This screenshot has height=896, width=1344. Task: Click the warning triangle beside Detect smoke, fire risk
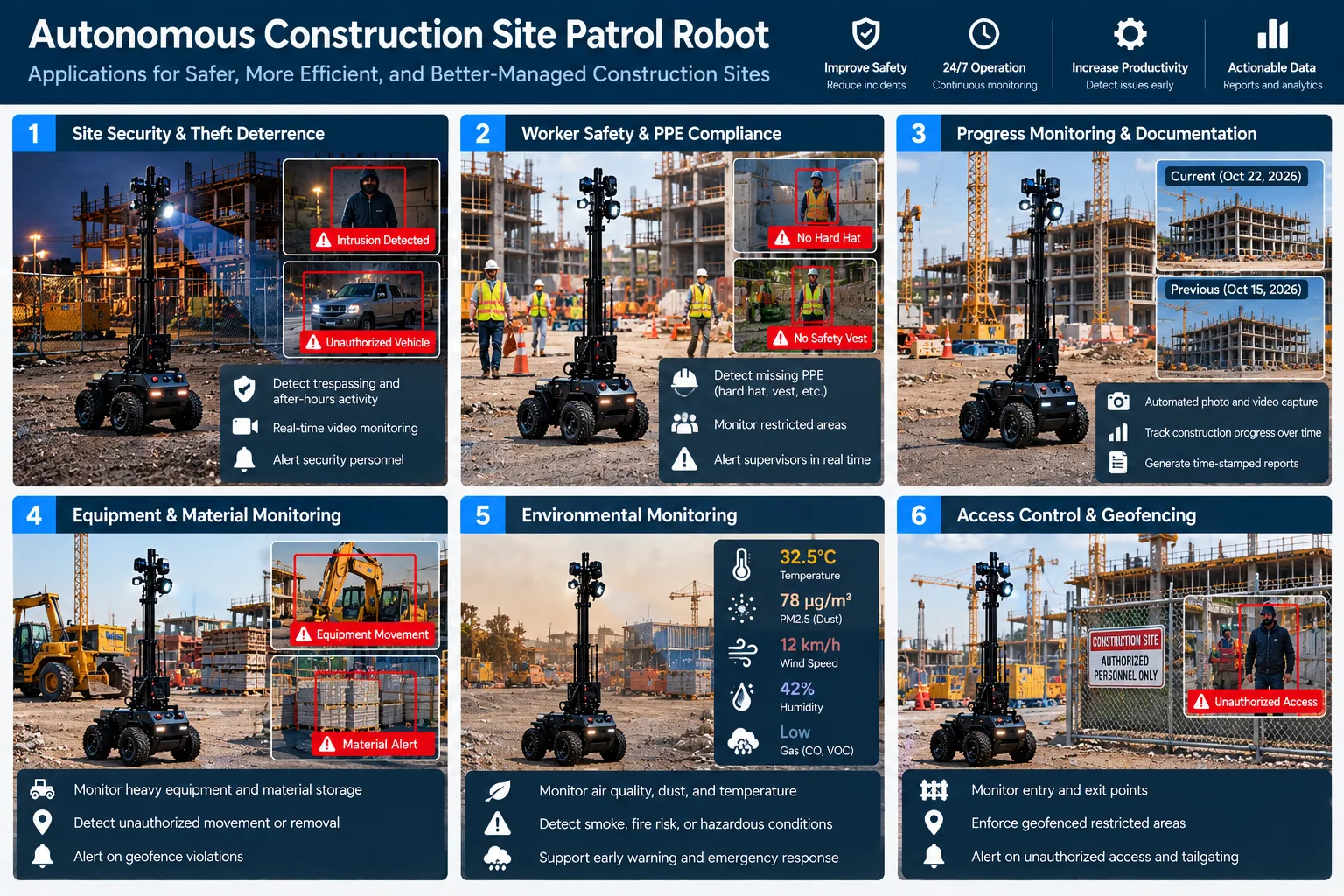pyautogui.click(x=498, y=823)
